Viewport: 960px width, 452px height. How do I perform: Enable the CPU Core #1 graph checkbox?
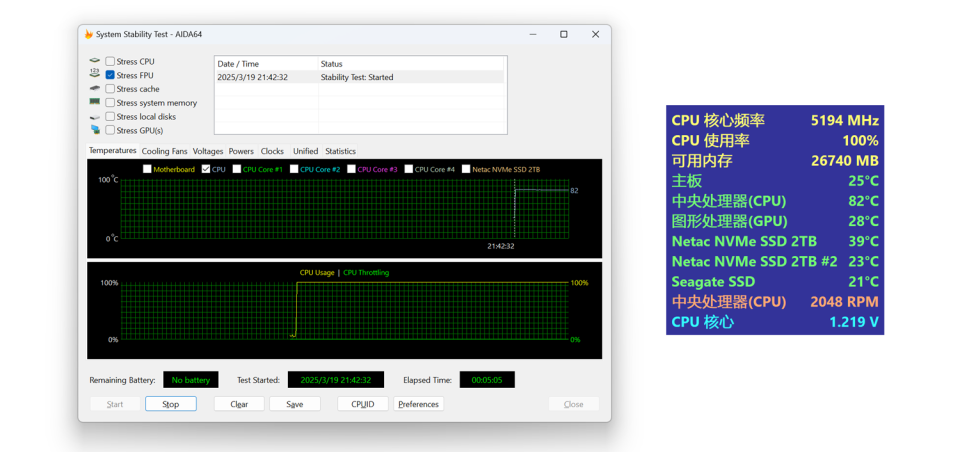237,170
